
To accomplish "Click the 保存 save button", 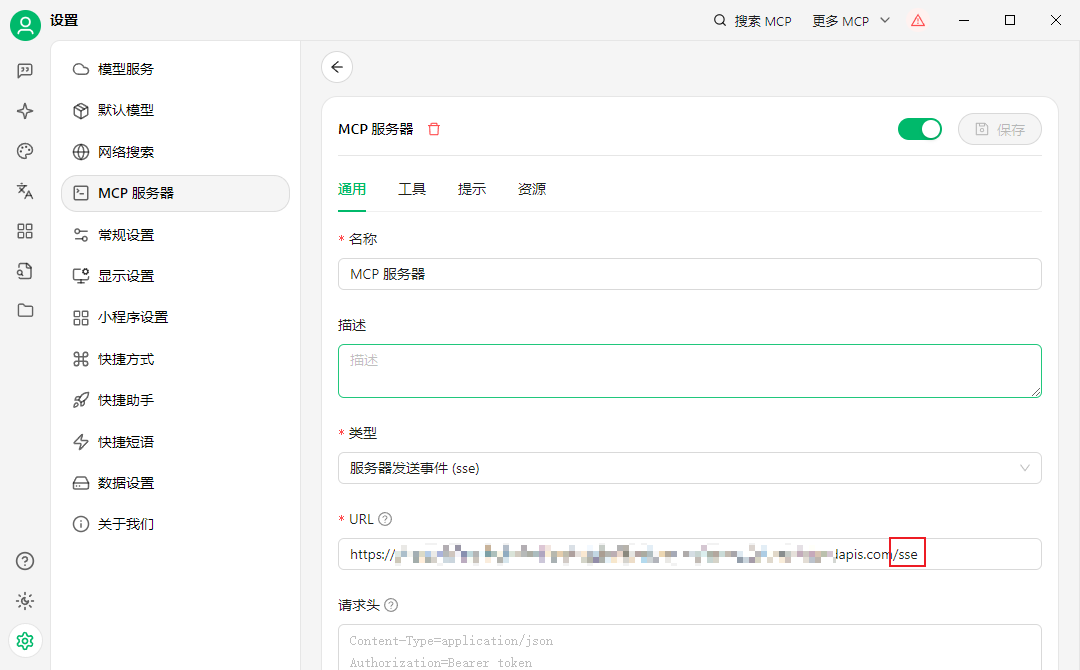I will point(999,129).
